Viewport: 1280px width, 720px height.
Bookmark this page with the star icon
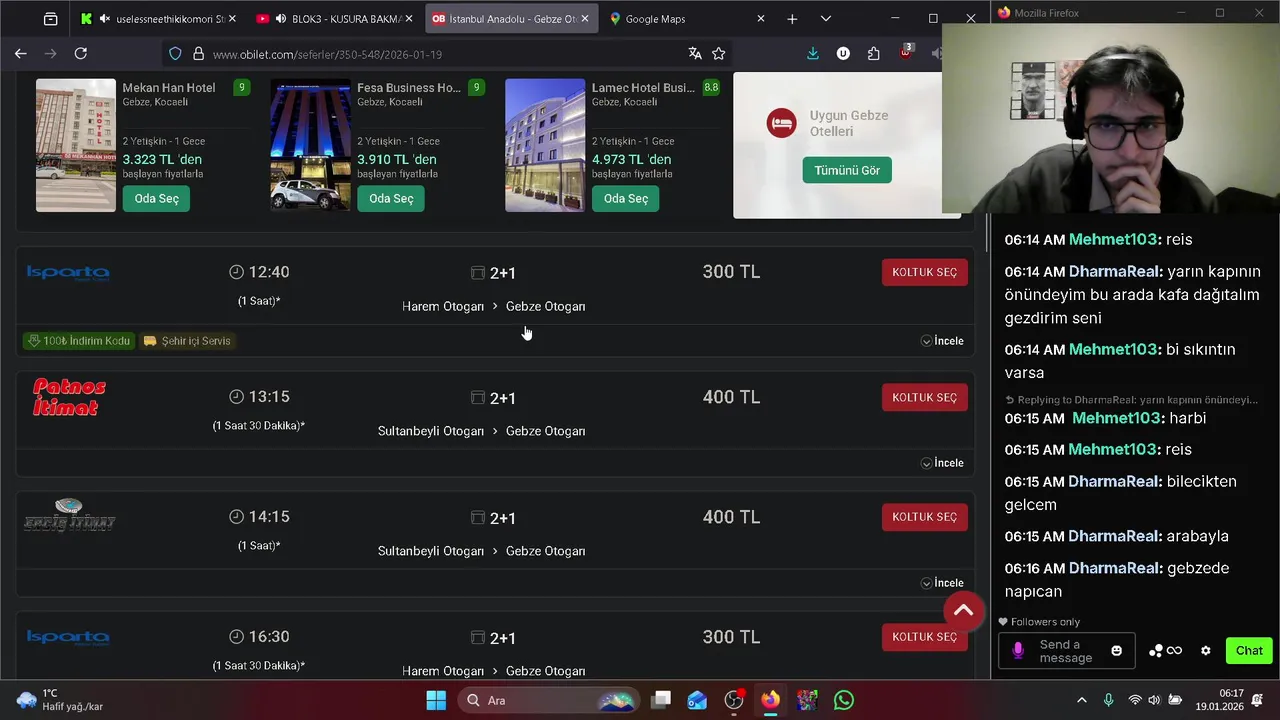719,54
